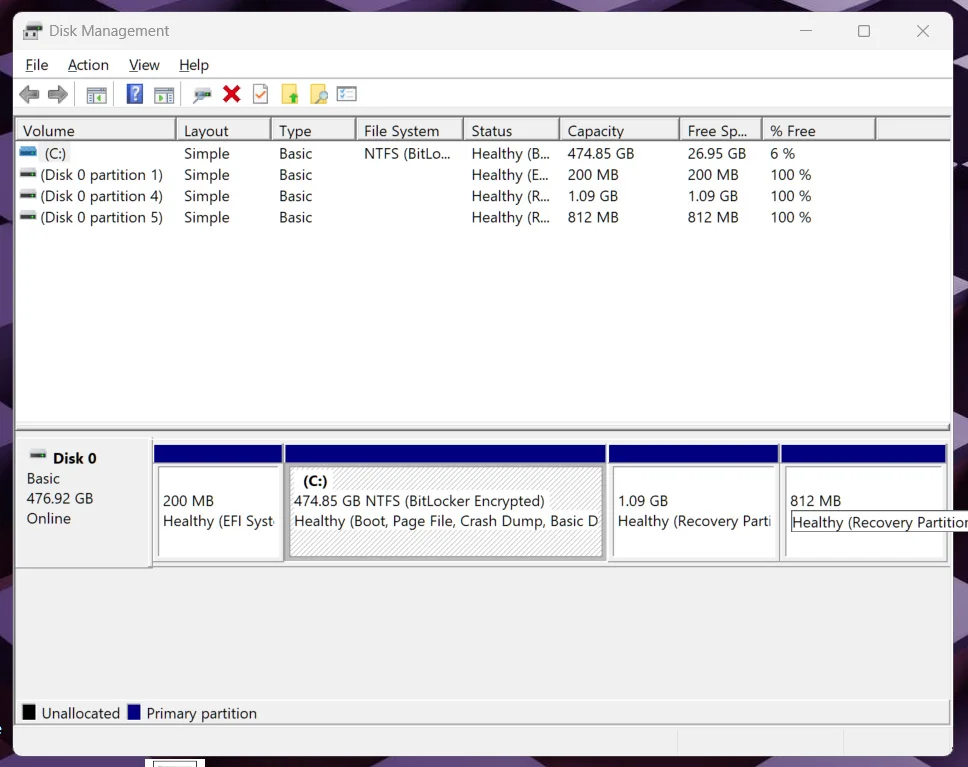
Task: Click the Connect drive toolbar icon
Action: [202, 95]
